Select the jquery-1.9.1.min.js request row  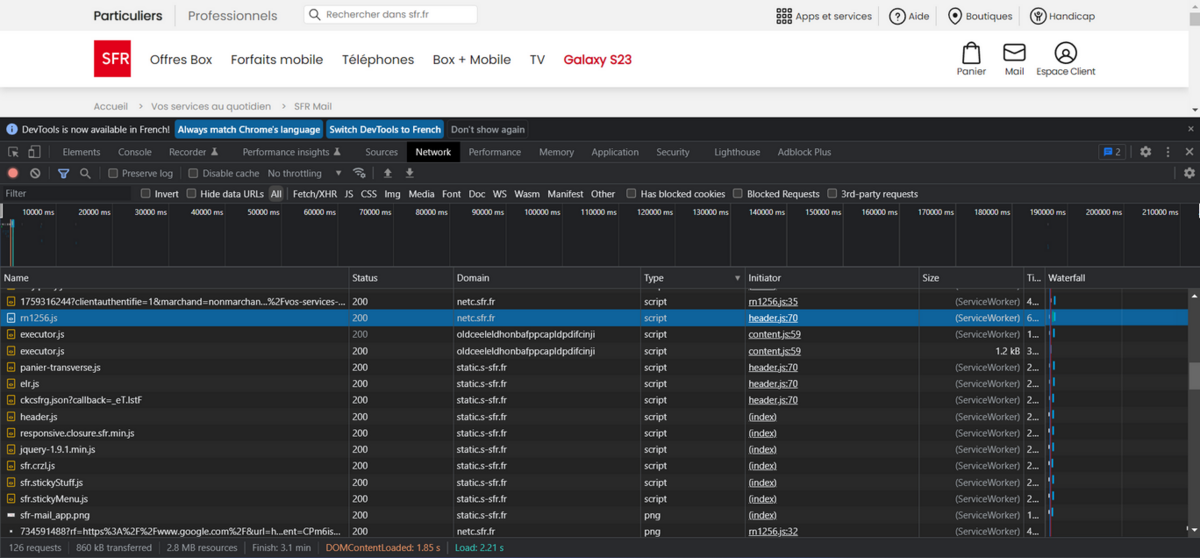594,449
